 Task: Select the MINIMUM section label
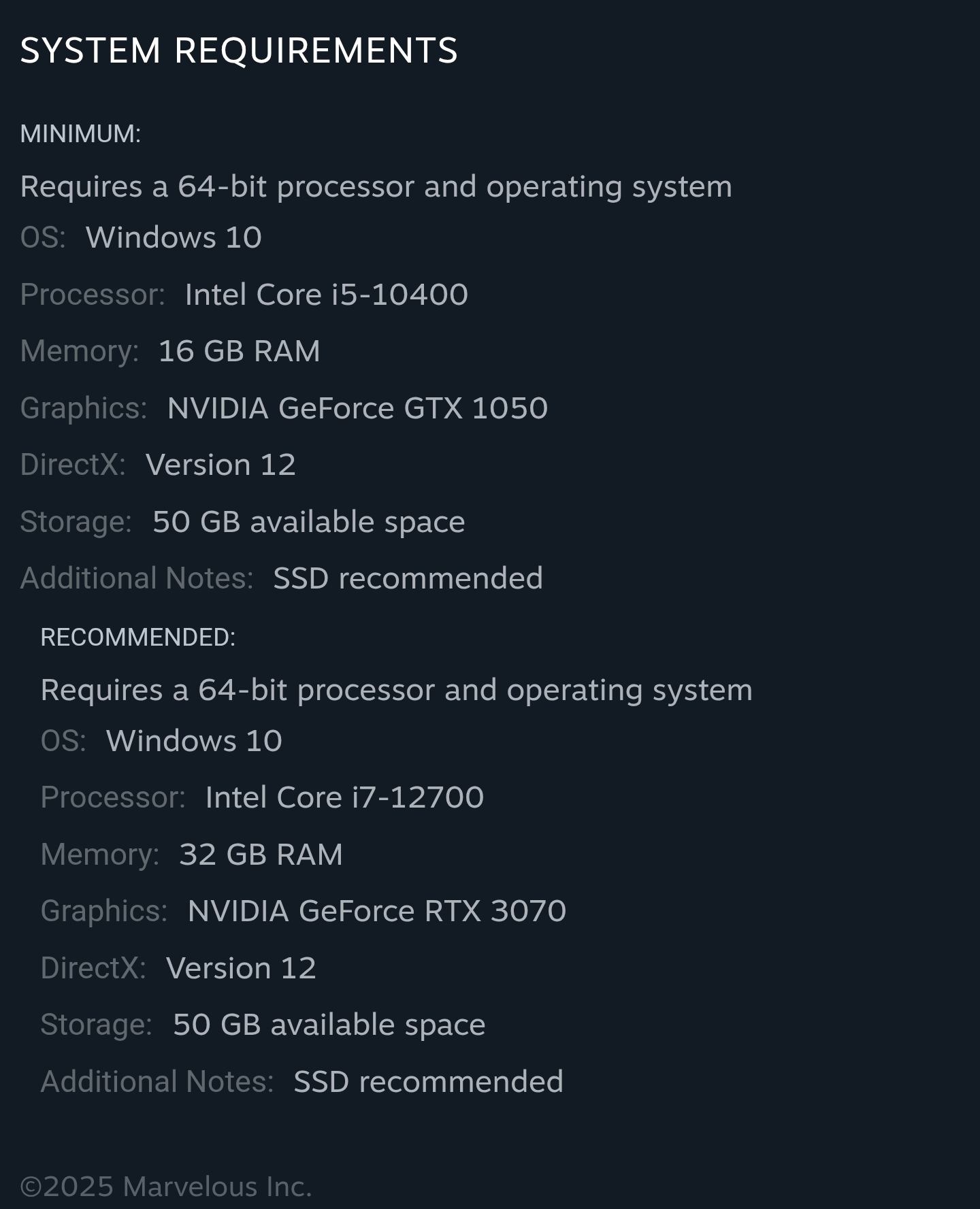coord(80,134)
